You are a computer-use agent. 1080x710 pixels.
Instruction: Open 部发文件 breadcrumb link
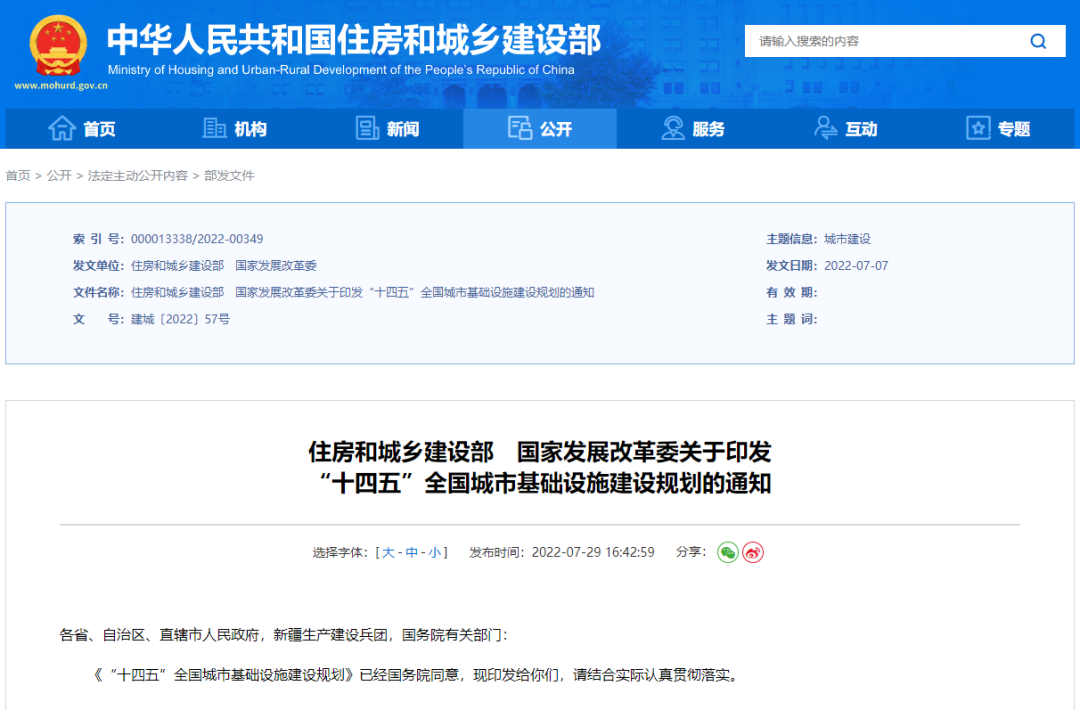pos(229,176)
